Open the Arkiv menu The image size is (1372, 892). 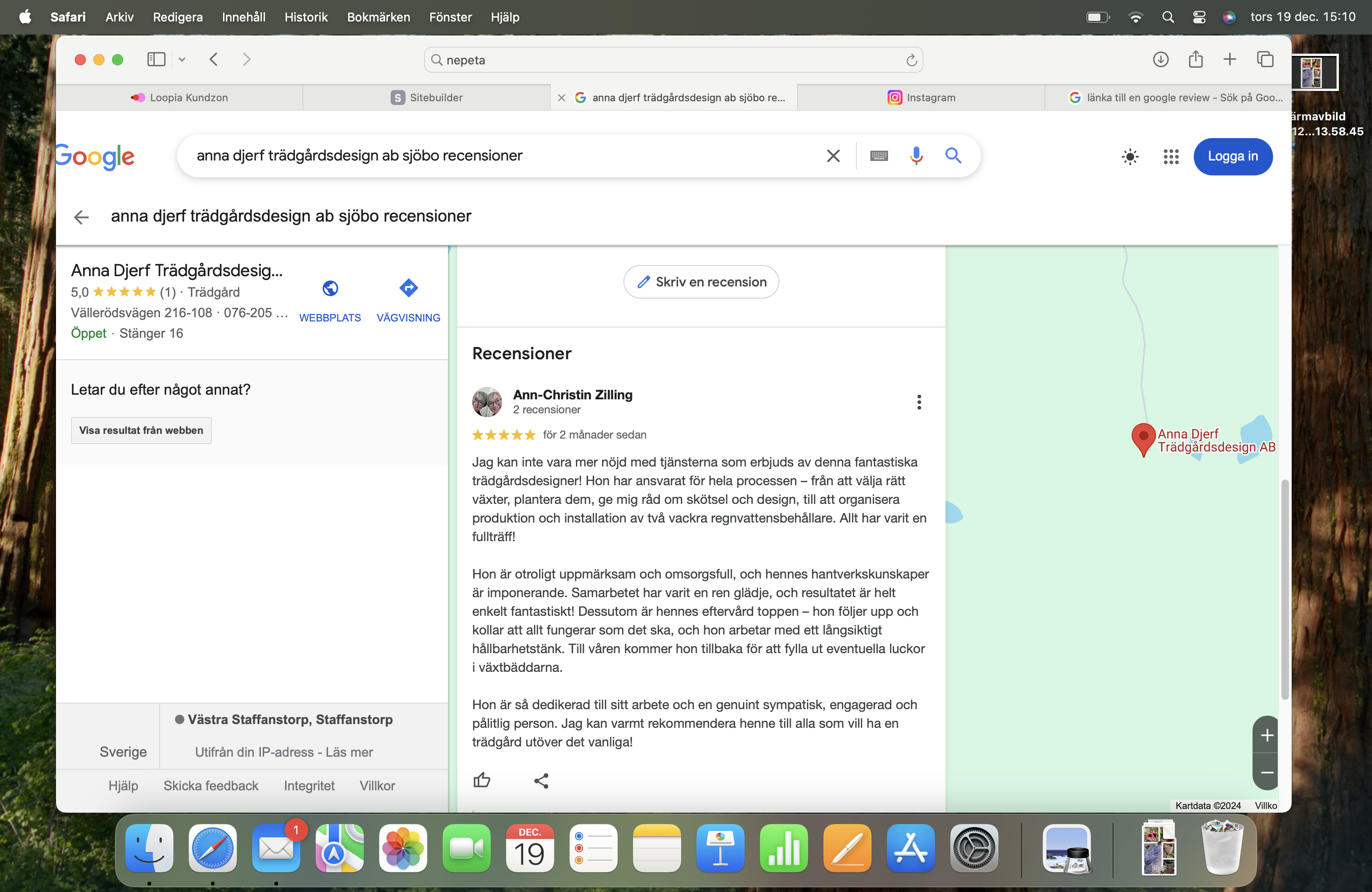click(x=119, y=17)
